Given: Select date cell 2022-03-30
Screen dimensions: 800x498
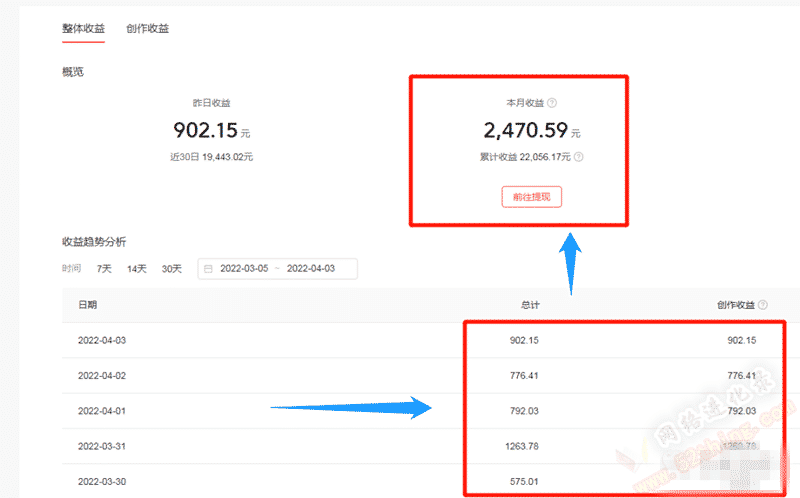Looking at the screenshot, I should (102, 481).
